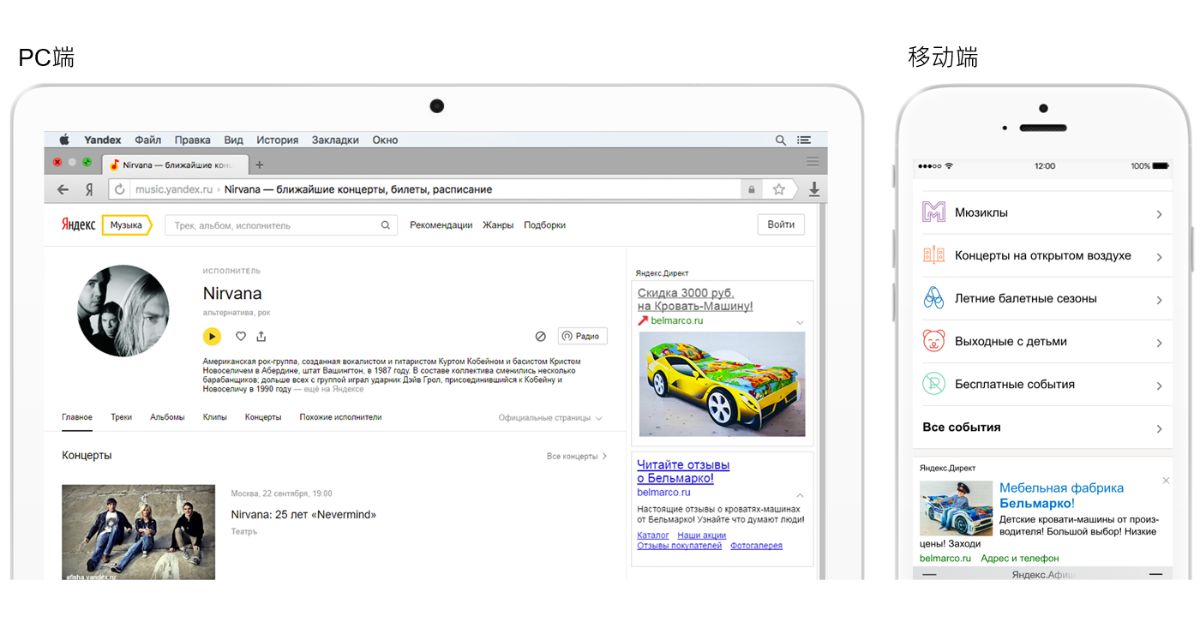Click the Мюзиклы category icon on mobile
1200x630 pixels.
(934, 212)
